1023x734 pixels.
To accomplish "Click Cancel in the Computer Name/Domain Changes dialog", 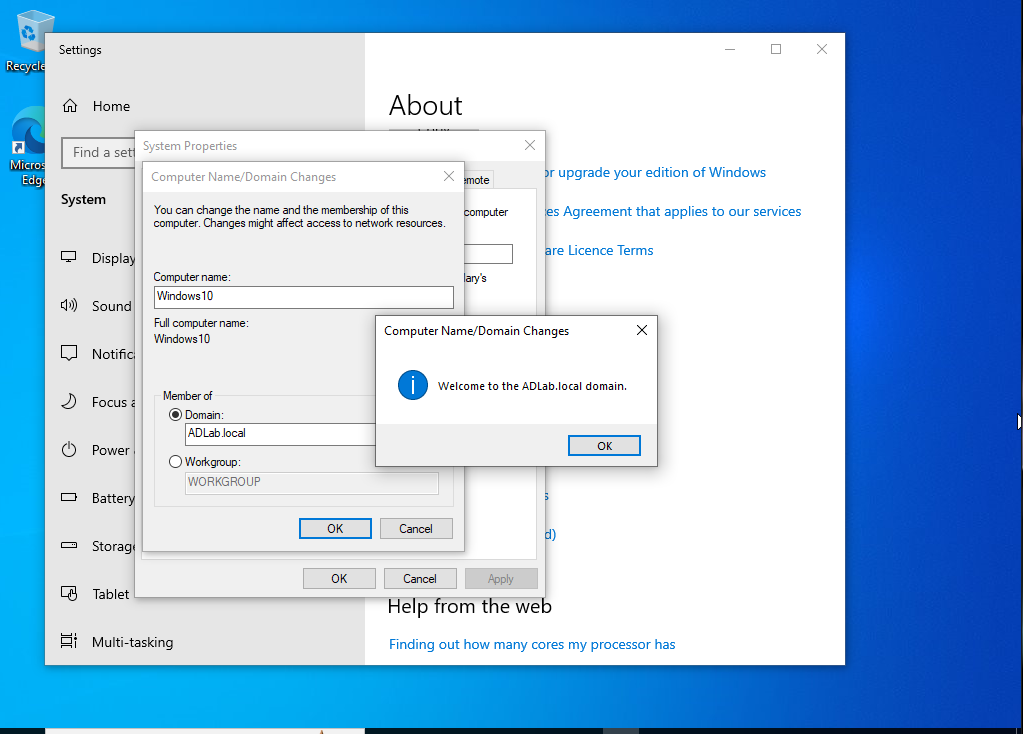I will point(416,528).
